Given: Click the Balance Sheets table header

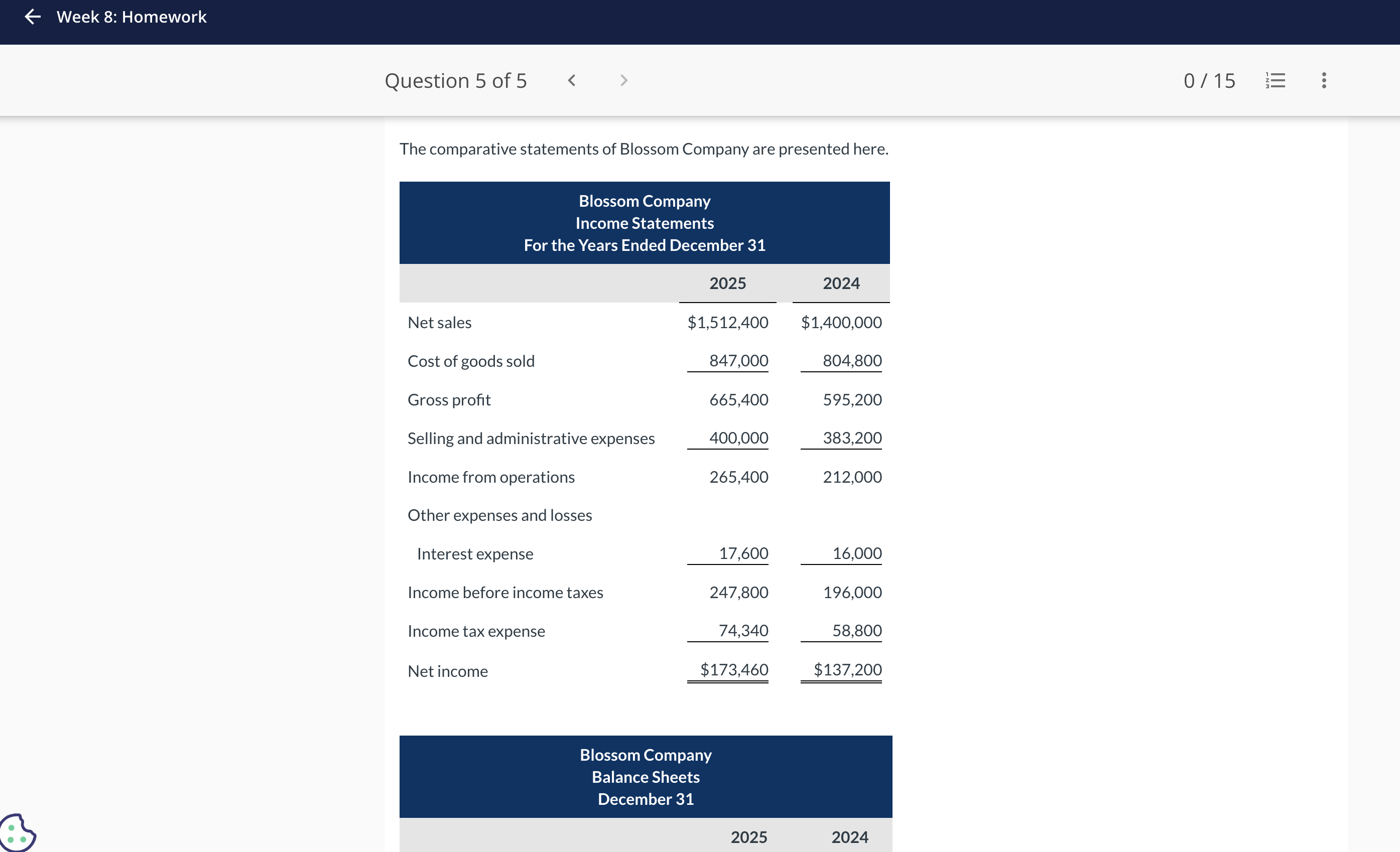Looking at the screenshot, I should coord(646,776).
